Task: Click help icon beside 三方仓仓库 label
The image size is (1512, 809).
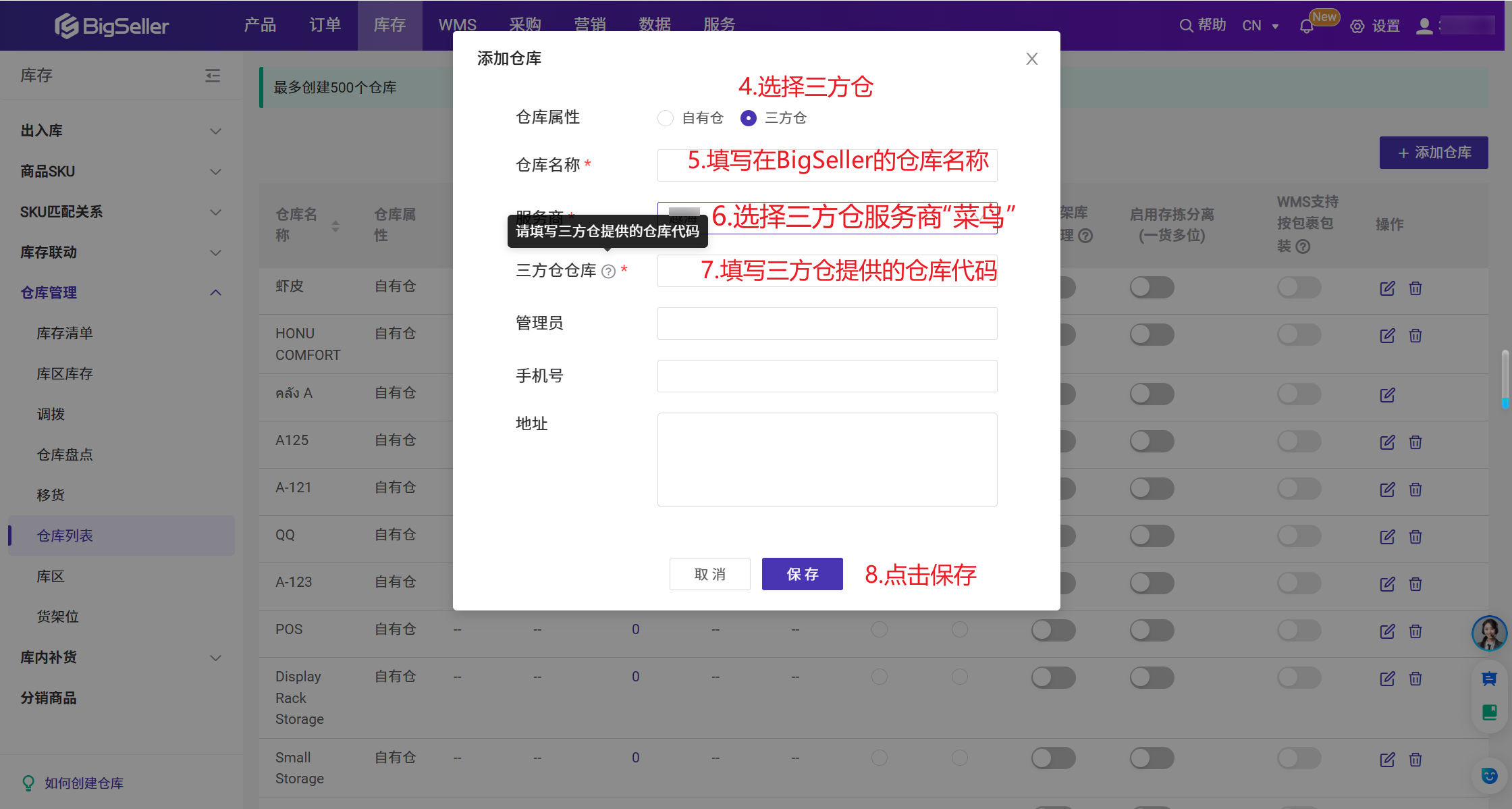Action: (609, 271)
